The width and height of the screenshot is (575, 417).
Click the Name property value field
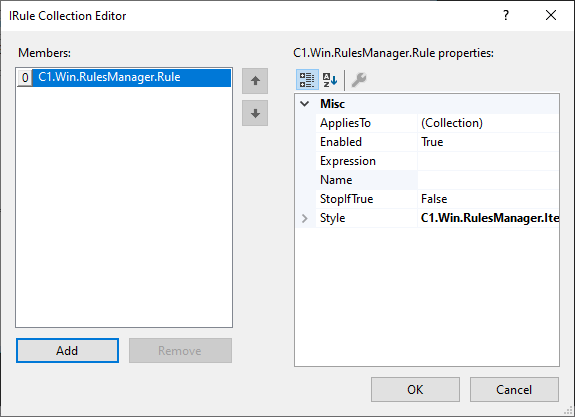click(x=488, y=180)
